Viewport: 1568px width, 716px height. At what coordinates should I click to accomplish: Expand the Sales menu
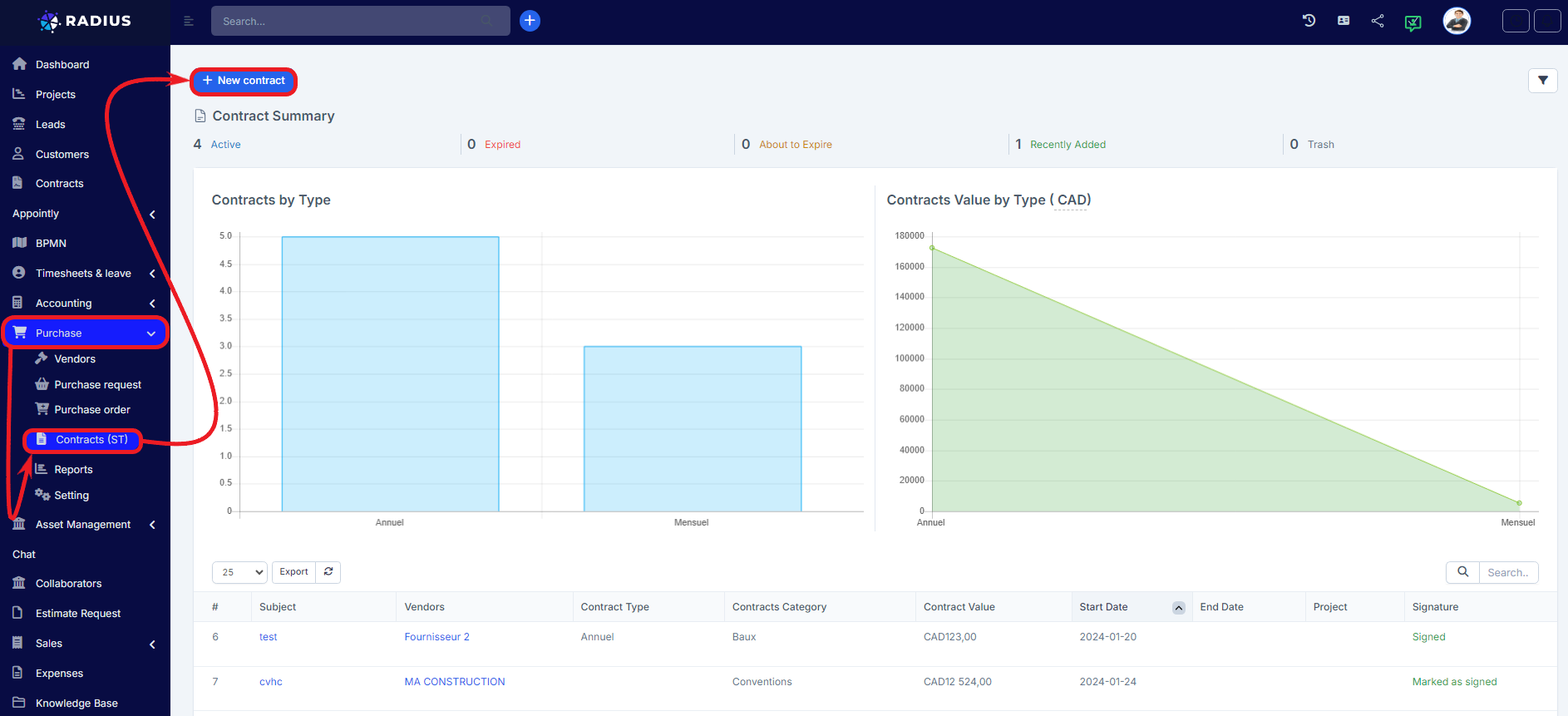point(83,644)
